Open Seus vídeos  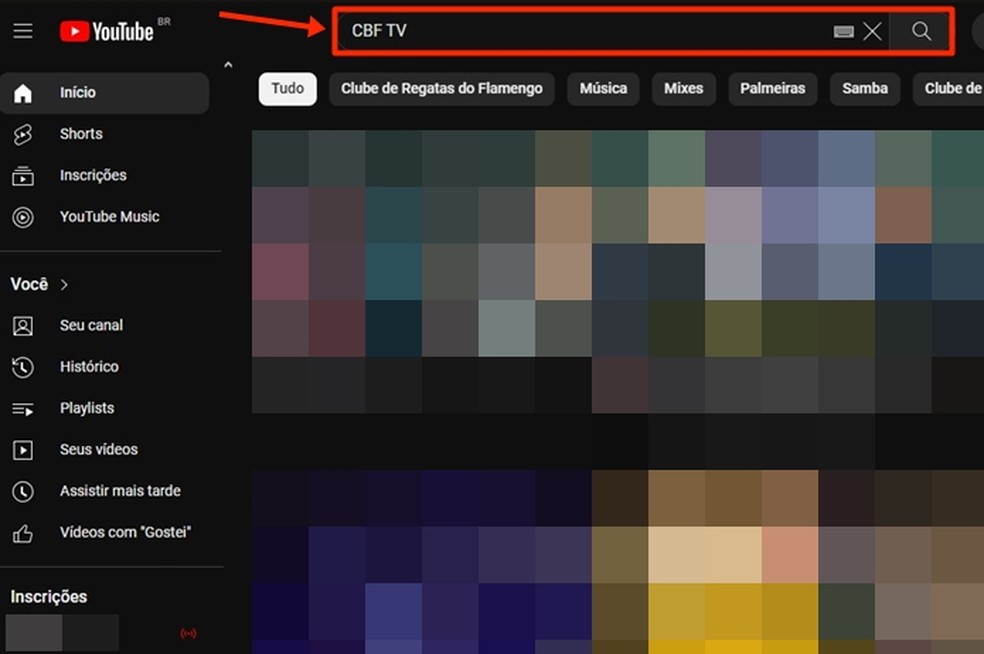click(99, 449)
